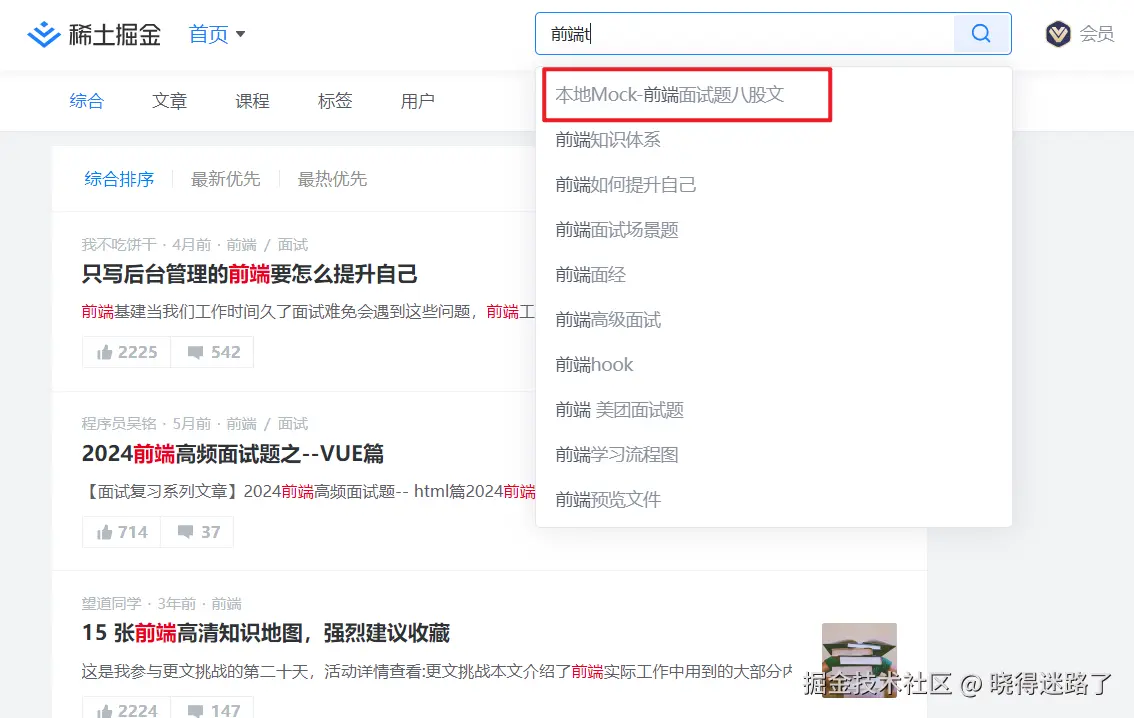Switch to the 文章 tab
Image resolution: width=1134 pixels, height=718 pixels.
[x=169, y=101]
